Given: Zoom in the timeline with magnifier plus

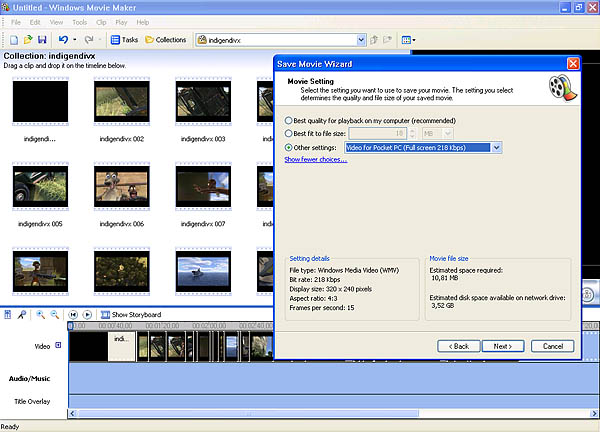Looking at the screenshot, I should coord(41,314).
